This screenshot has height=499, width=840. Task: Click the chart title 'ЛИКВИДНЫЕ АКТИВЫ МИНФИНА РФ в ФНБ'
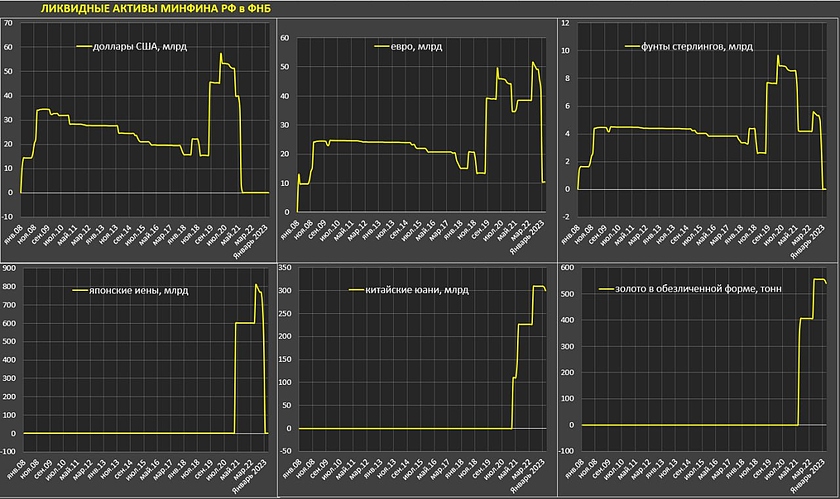pos(139,8)
